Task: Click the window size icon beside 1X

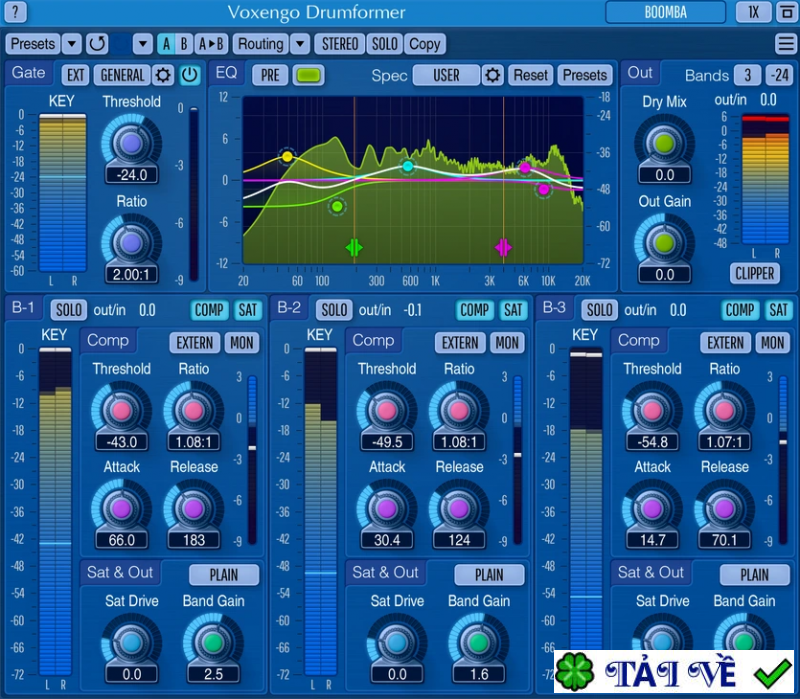Action: (x=784, y=12)
